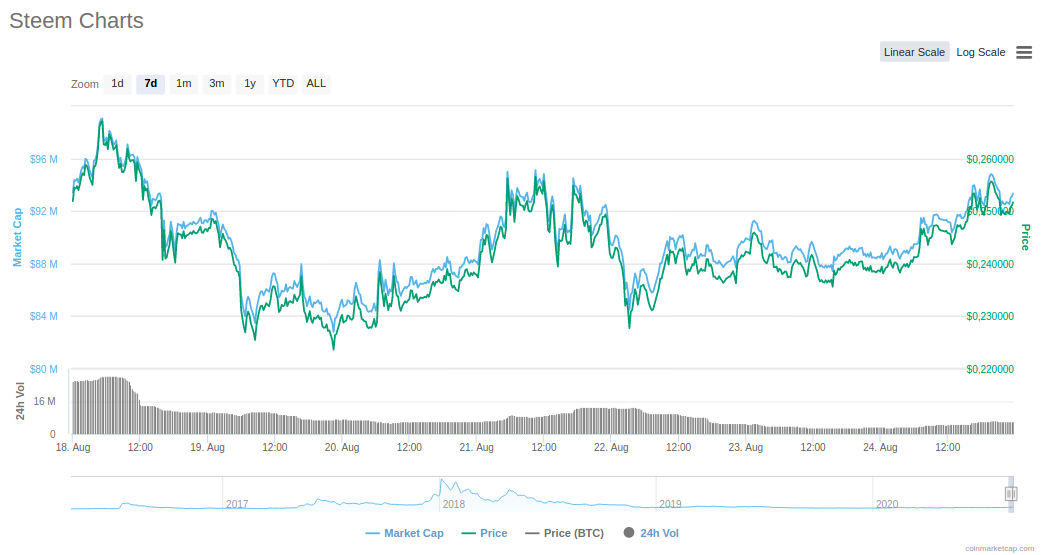Click the 21. Aug date label

[x=476, y=447]
